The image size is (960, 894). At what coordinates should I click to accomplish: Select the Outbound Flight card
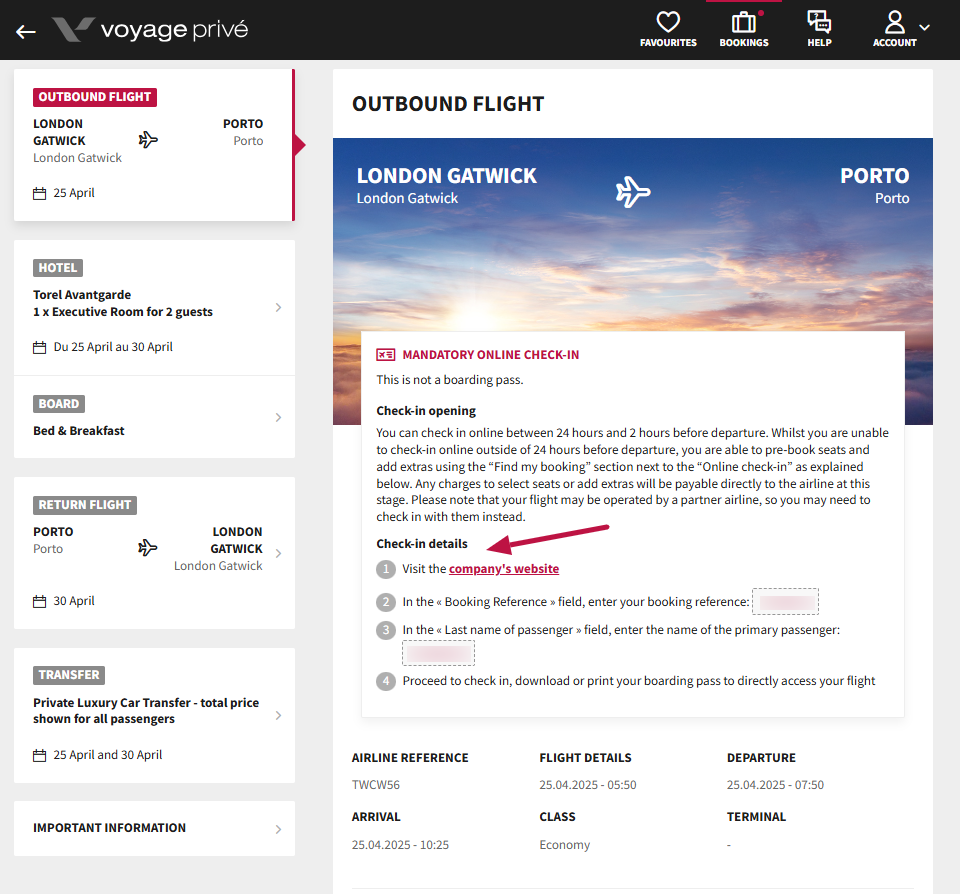pos(153,145)
